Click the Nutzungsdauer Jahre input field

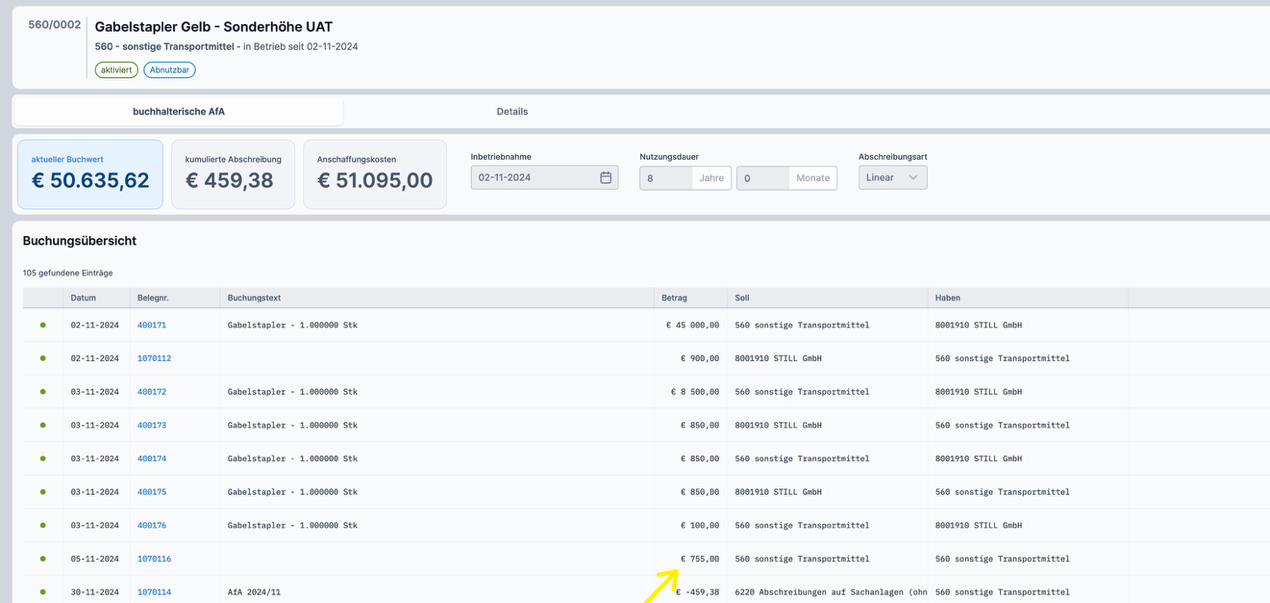click(x=666, y=178)
